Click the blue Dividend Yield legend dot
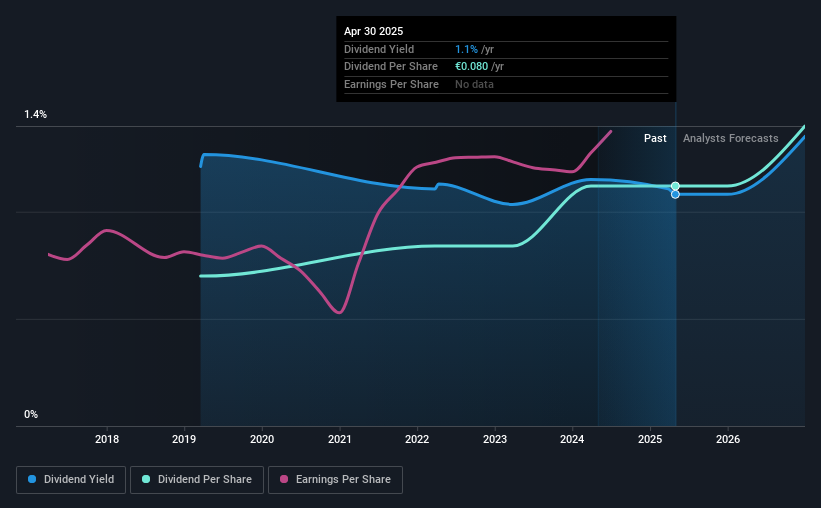This screenshot has width=821, height=508. pos(32,479)
